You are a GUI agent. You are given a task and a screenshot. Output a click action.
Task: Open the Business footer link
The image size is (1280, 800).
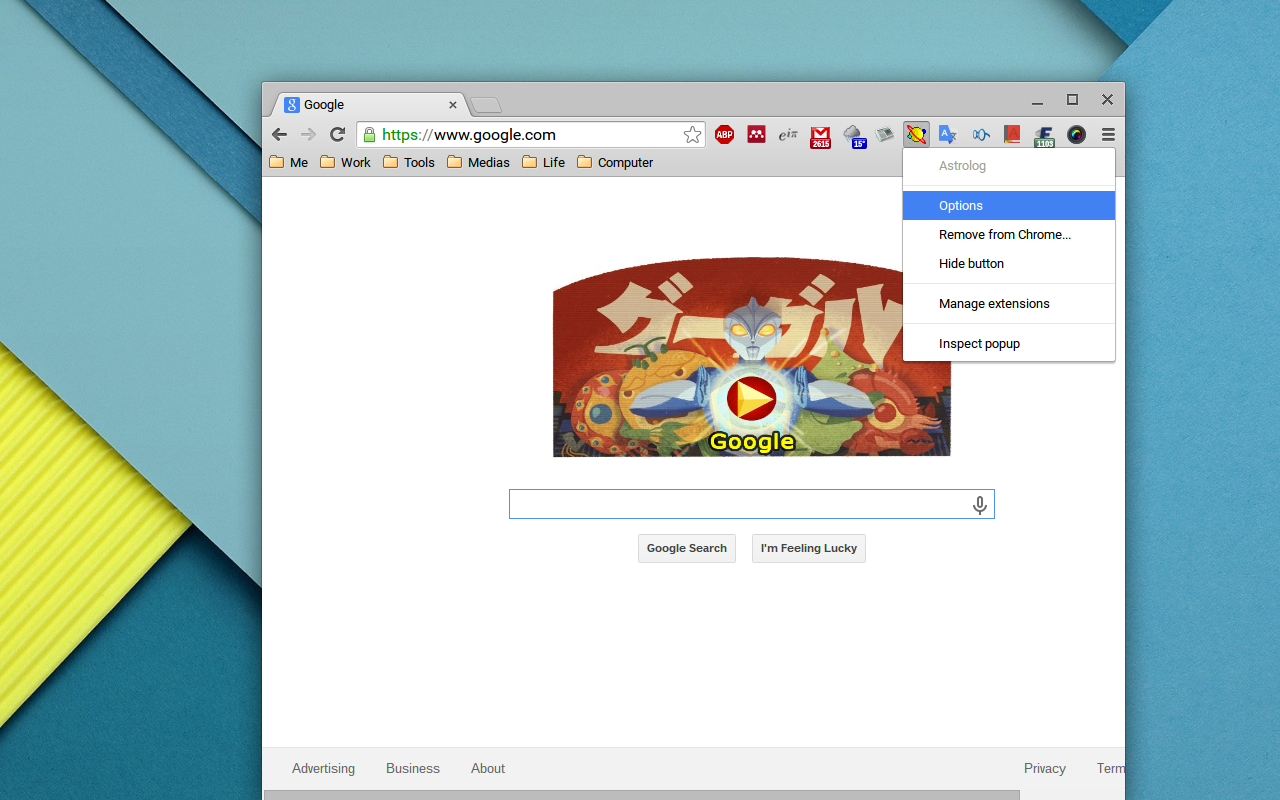(413, 768)
